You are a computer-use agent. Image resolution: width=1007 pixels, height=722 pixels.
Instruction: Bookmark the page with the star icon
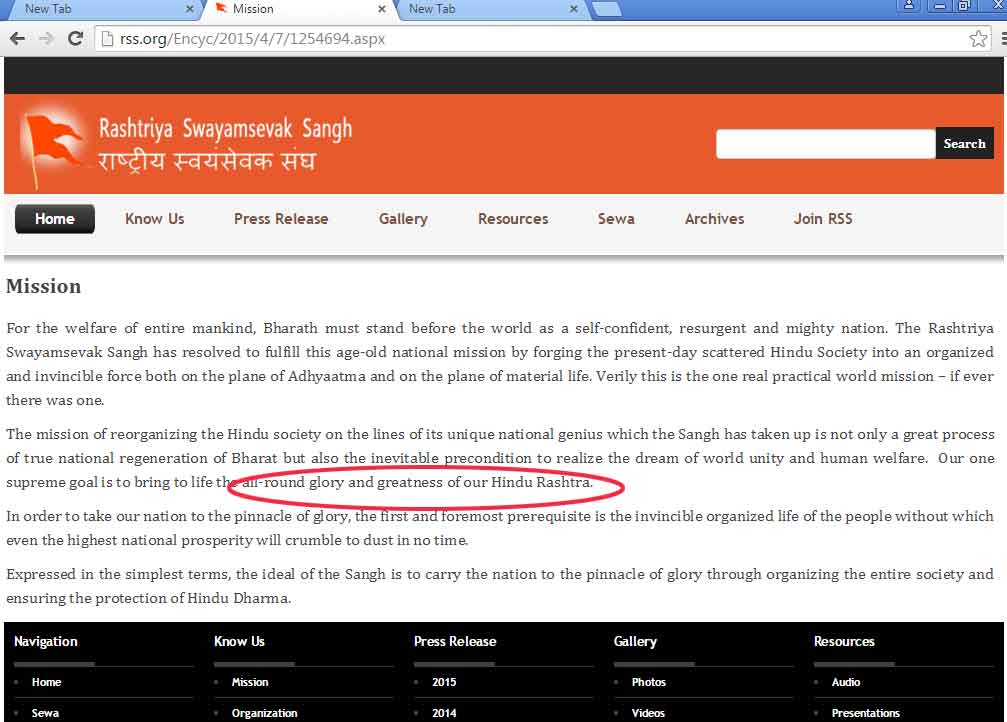(978, 39)
